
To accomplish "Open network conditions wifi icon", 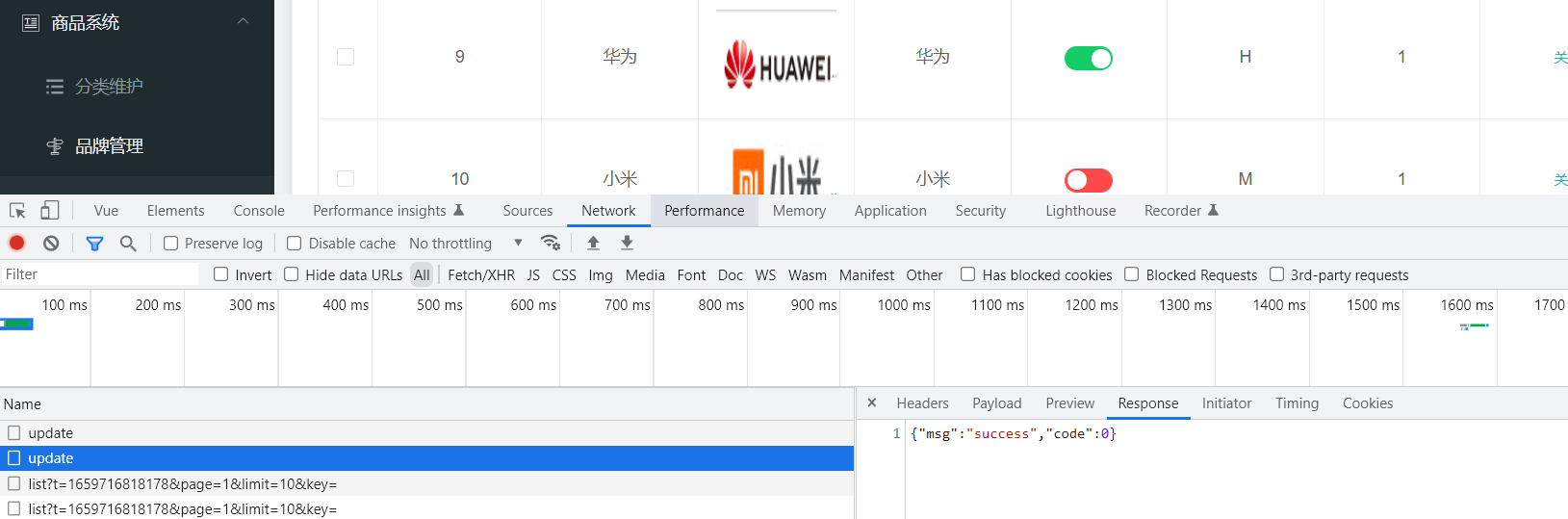I will click(551, 243).
